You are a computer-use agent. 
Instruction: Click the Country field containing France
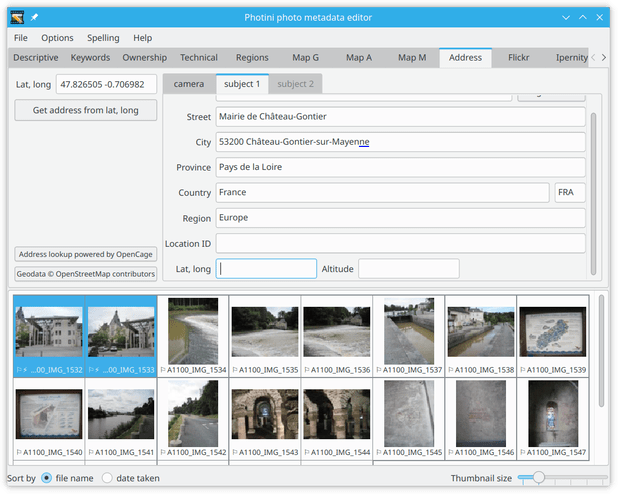pos(382,192)
